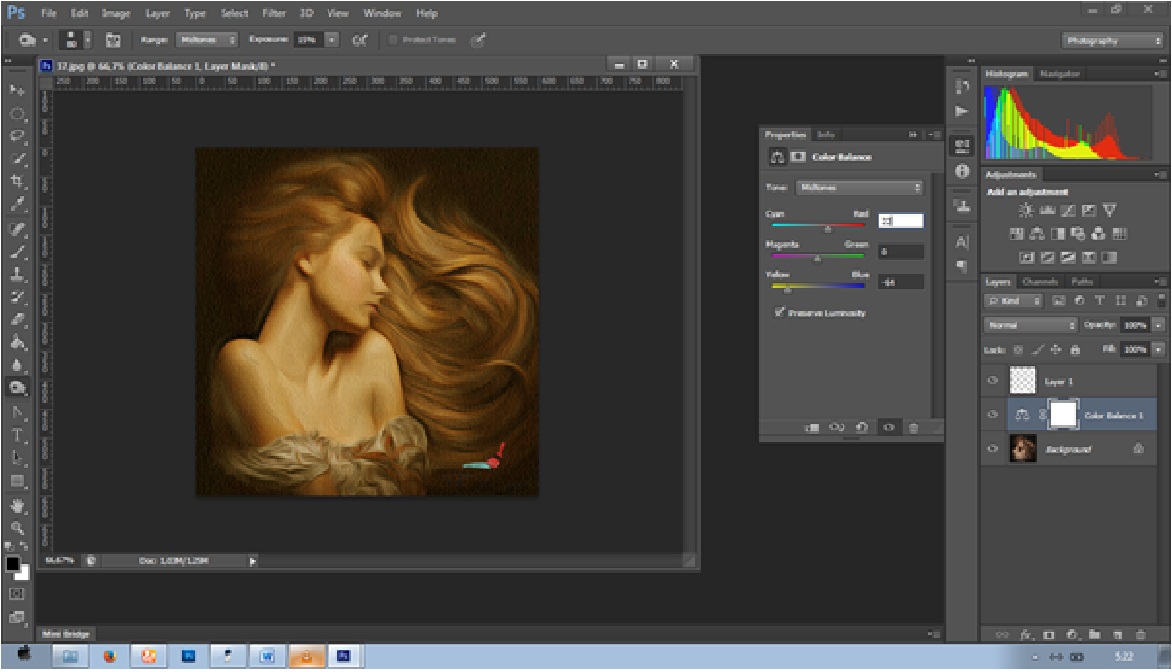Select the Move tool
This screenshot has height=672, width=1172.
(18, 90)
